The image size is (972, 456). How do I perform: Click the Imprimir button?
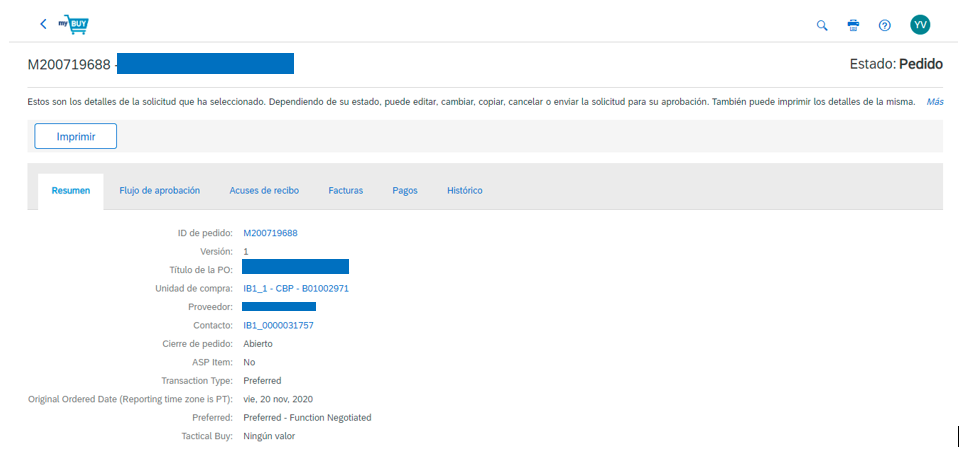coord(76,136)
